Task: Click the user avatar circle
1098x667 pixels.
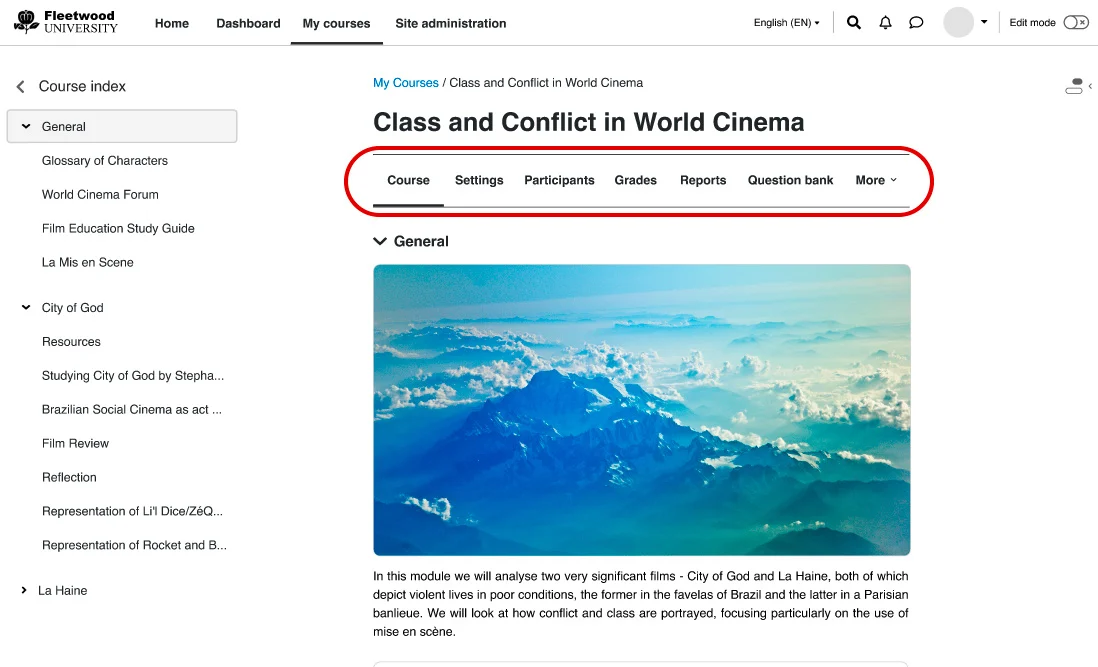Action: [x=958, y=22]
